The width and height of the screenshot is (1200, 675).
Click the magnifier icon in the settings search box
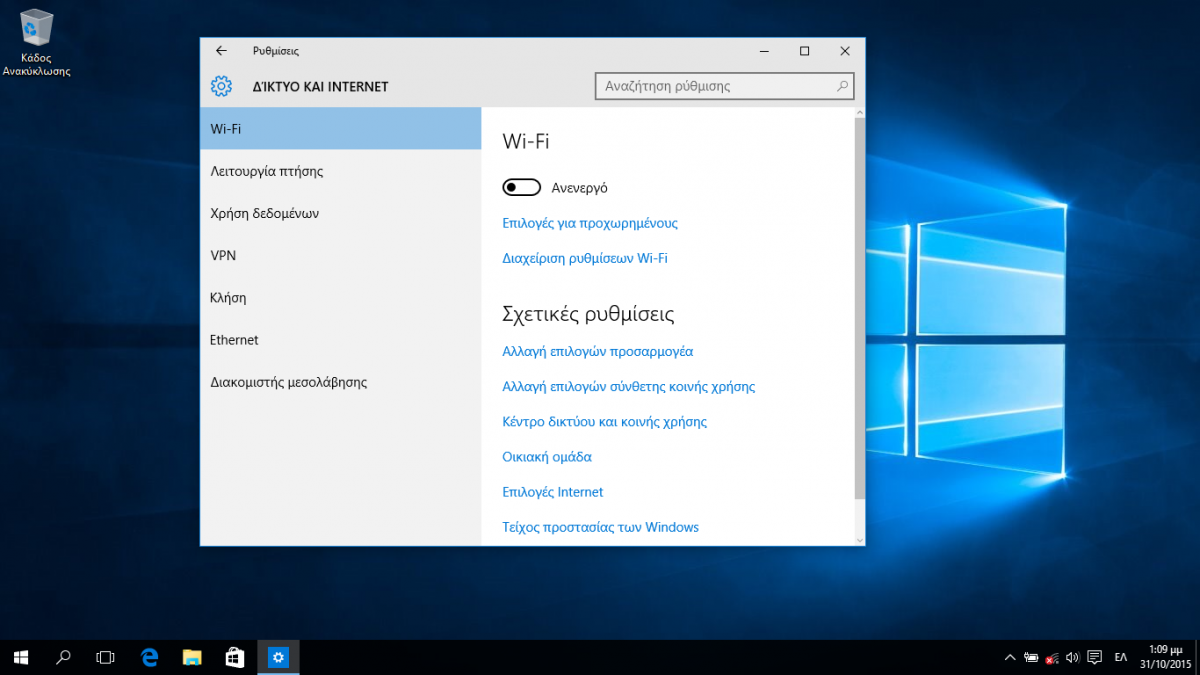[x=842, y=86]
